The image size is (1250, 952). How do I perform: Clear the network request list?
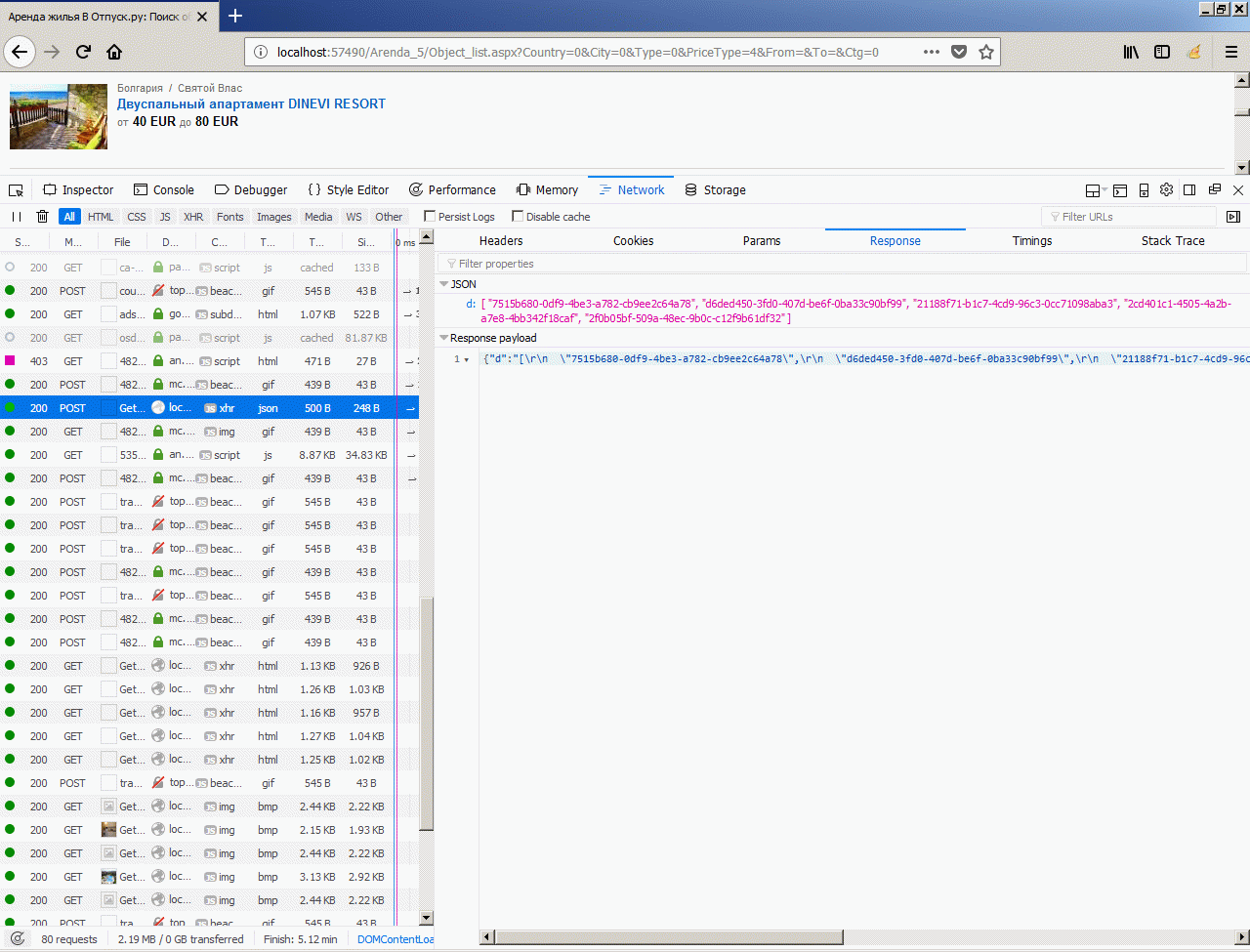tap(42, 217)
